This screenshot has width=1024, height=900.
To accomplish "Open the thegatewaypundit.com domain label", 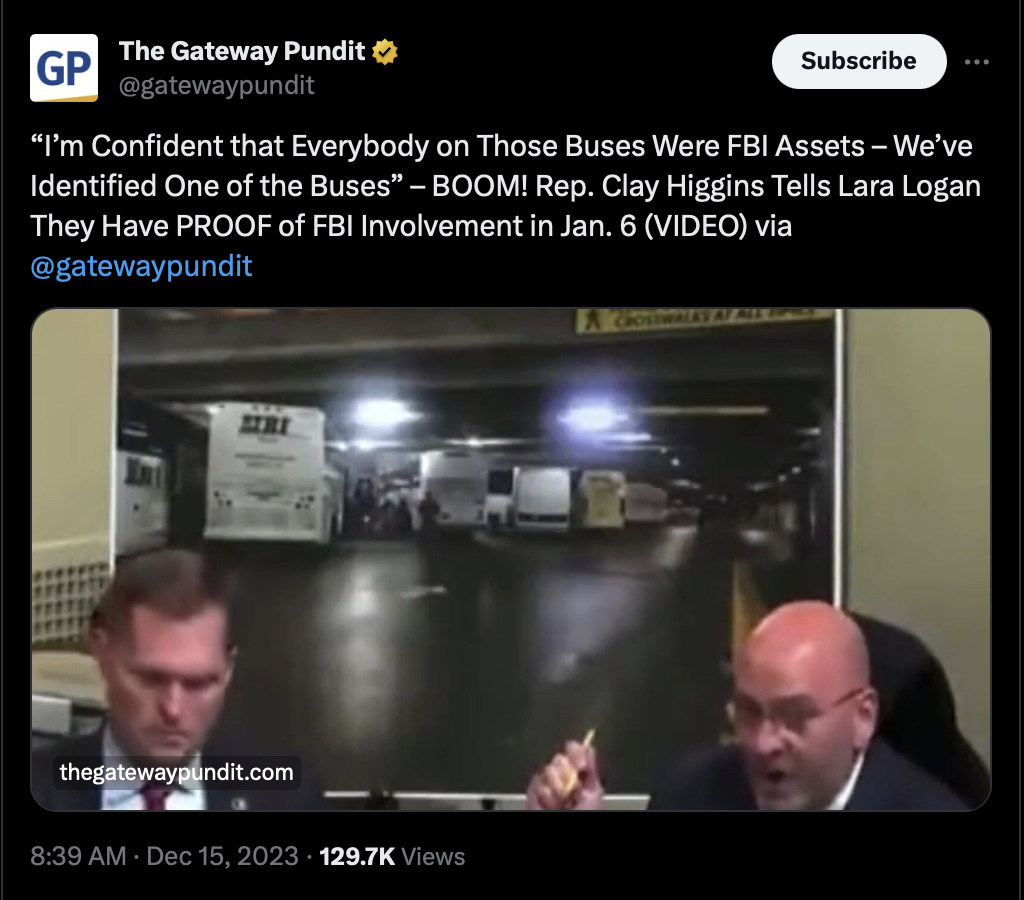I will pos(176,772).
